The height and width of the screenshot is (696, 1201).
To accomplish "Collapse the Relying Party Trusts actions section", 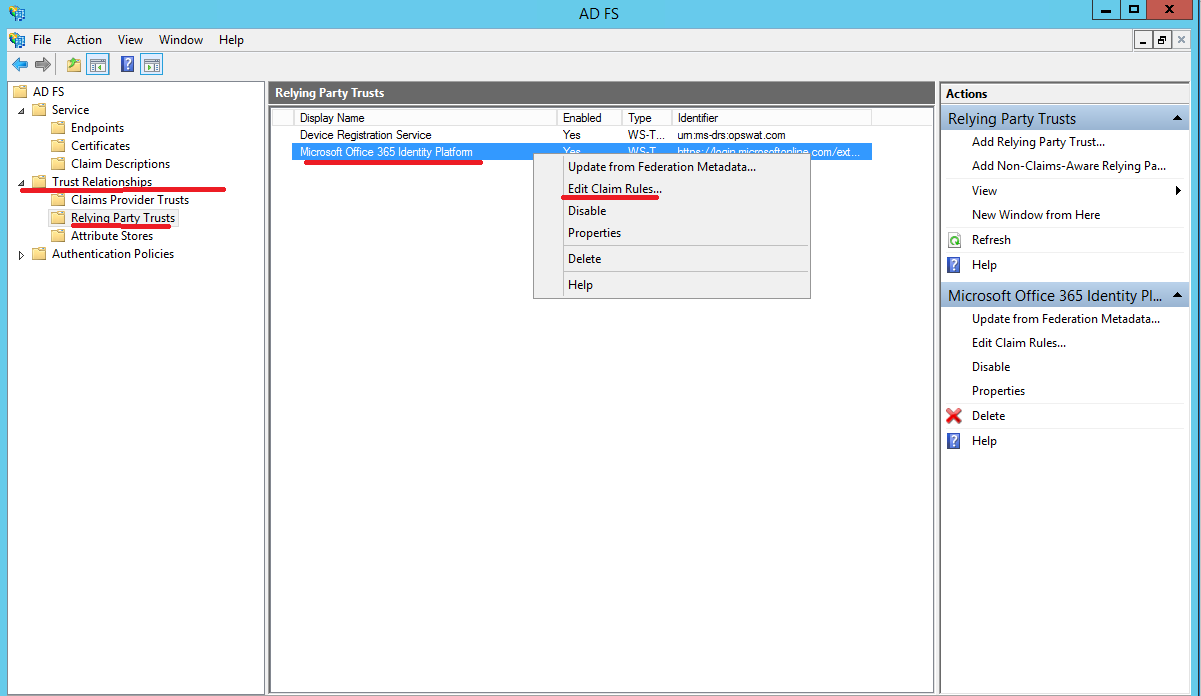I will point(1178,119).
